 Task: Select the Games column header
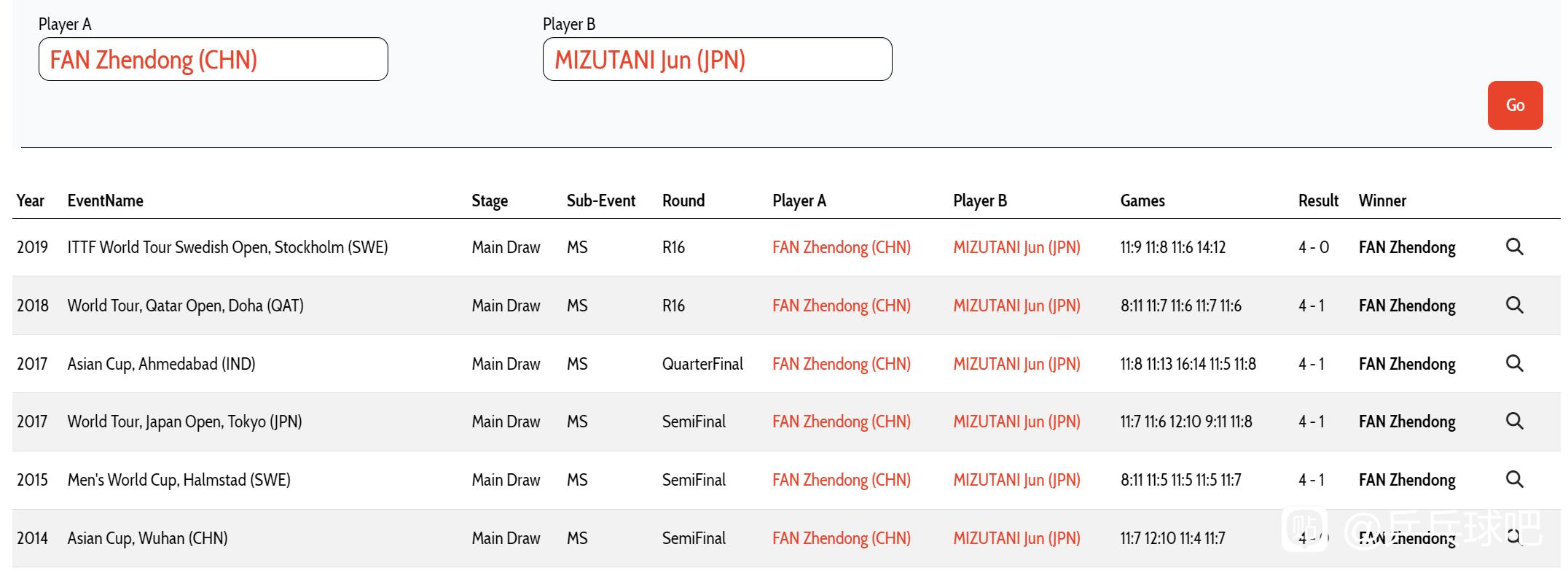[1142, 201]
